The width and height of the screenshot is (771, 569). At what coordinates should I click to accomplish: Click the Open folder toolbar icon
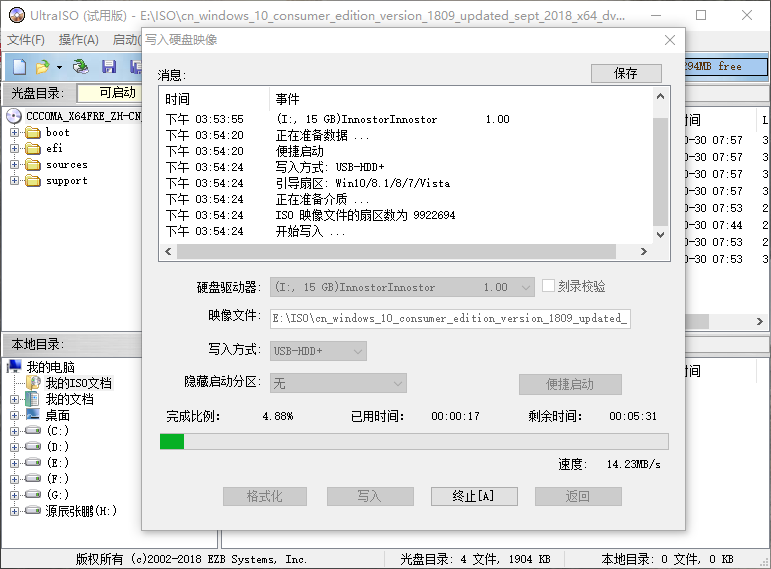pos(42,67)
